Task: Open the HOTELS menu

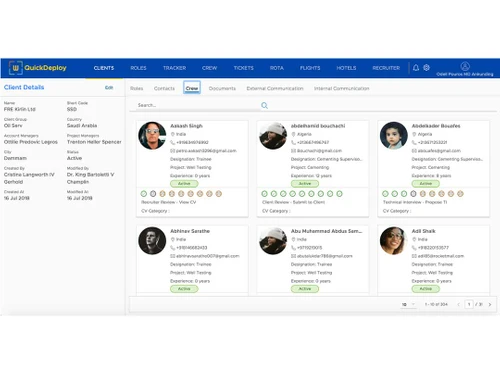Action: [346, 68]
